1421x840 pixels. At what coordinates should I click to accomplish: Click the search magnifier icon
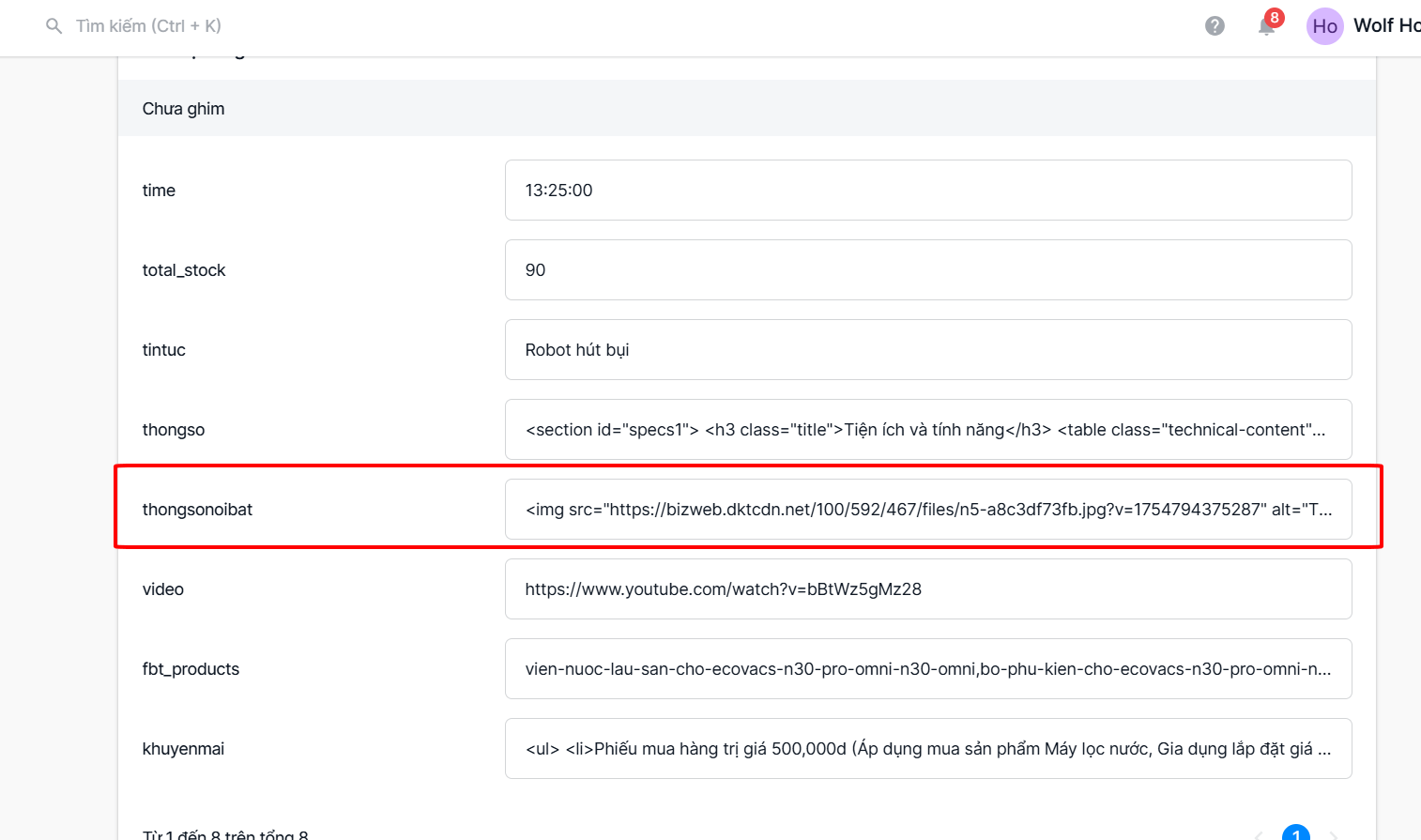click(54, 26)
